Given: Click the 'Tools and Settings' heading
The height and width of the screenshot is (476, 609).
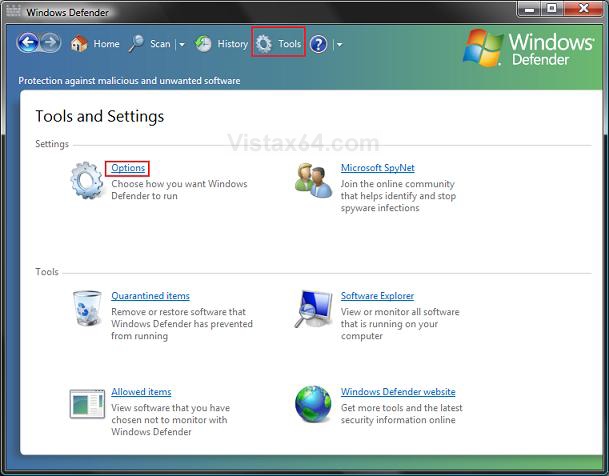Looking at the screenshot, I should 100,116.
